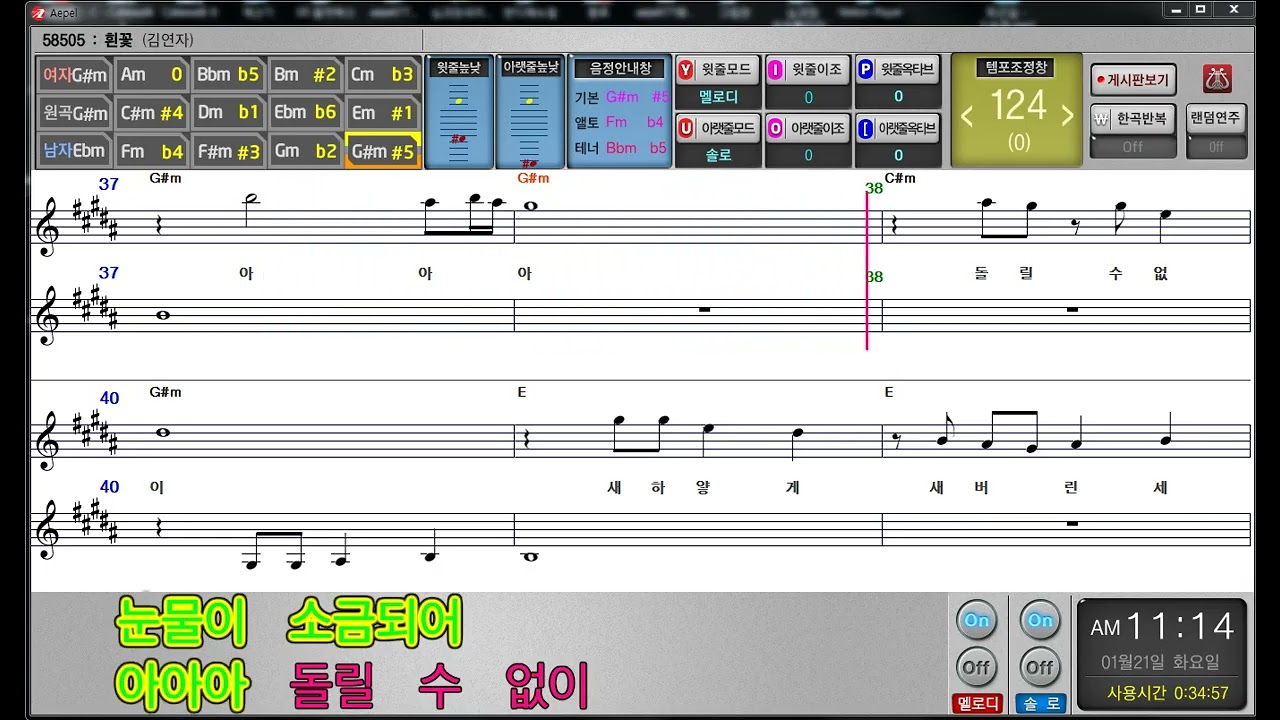Click the red 멜로디 label
Screen dimensions: 1280x720
[x=977, y=703]
